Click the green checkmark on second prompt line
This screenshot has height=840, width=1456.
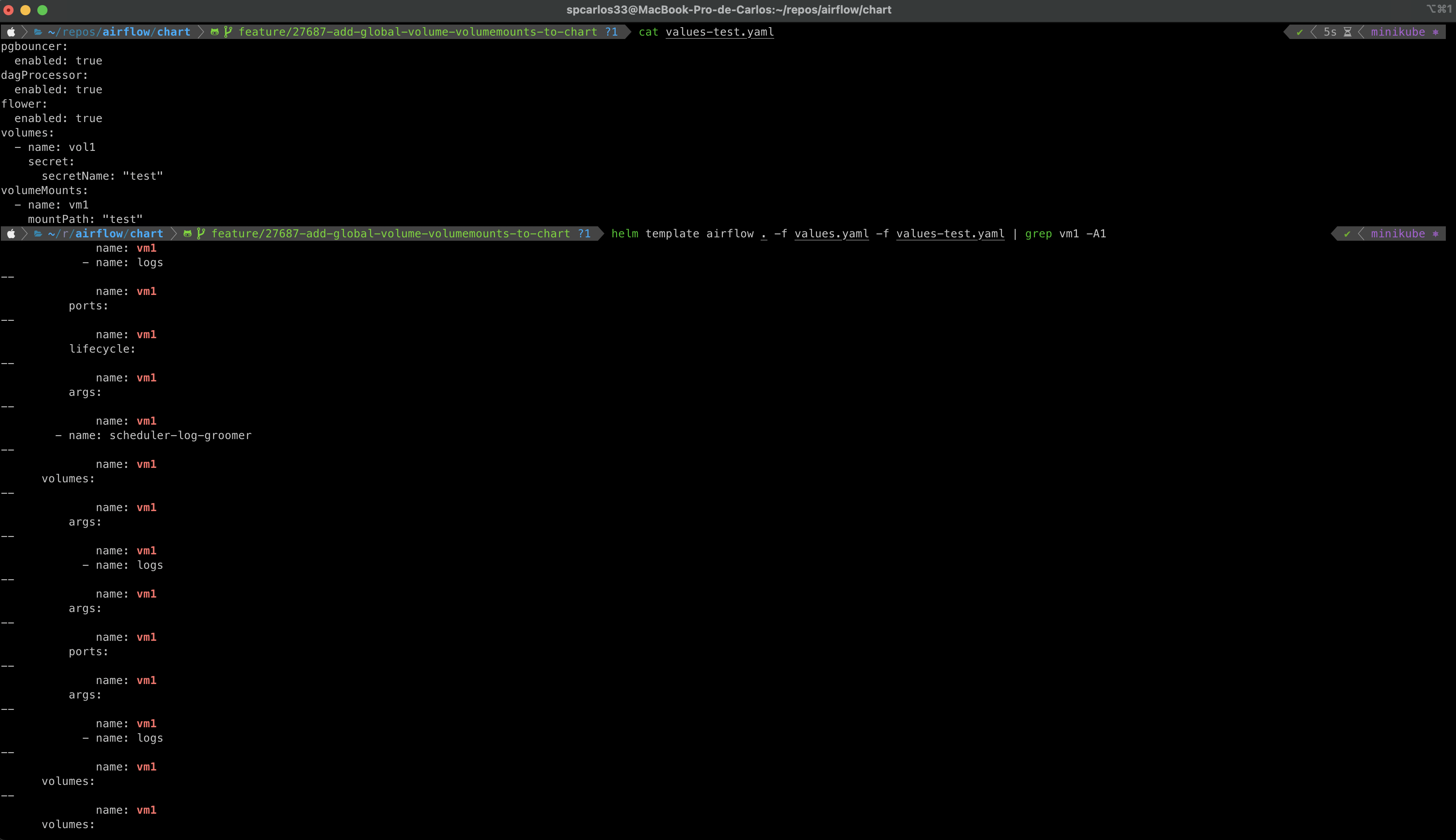click(x=1347, y=234)
